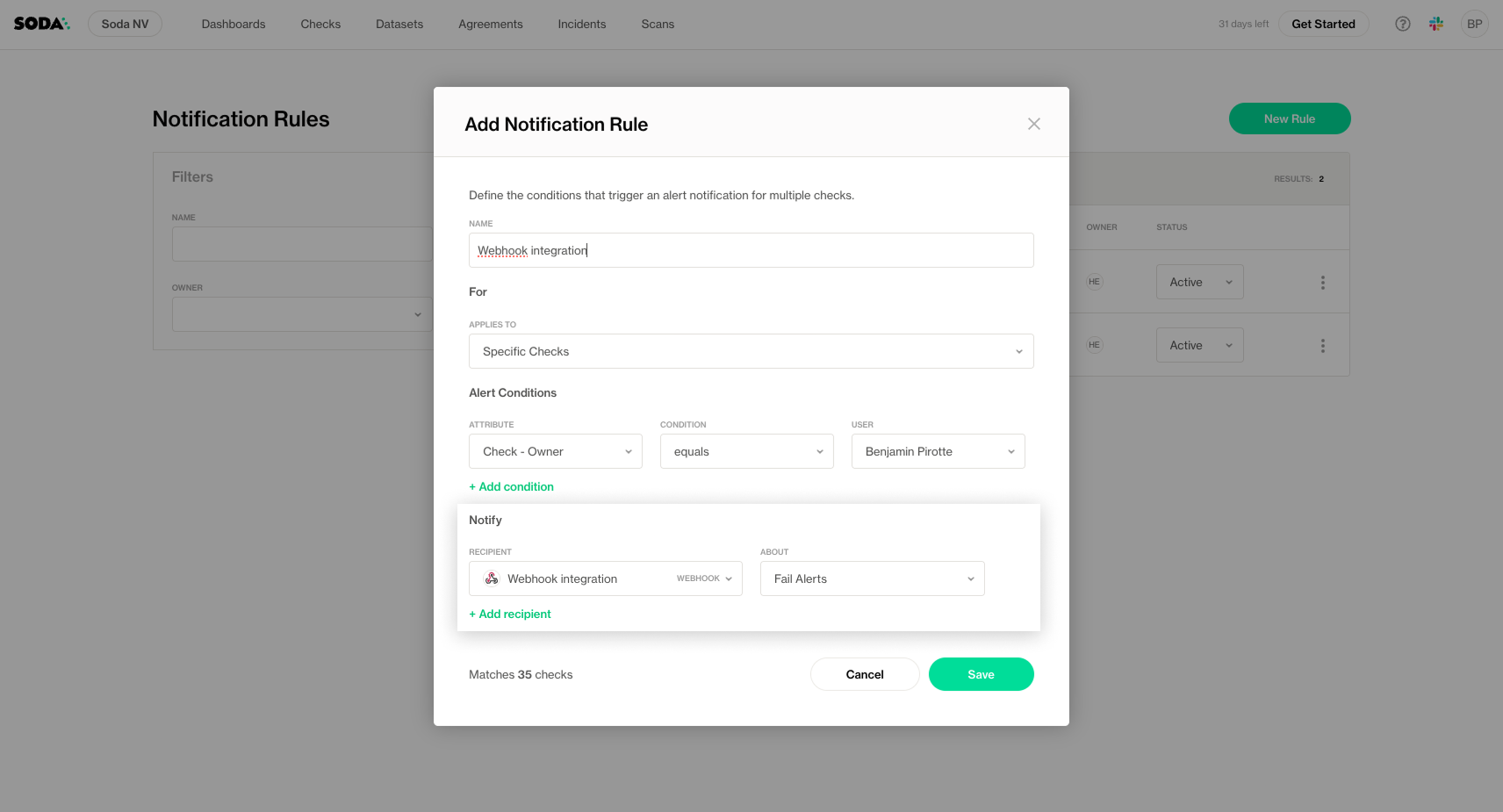Open the Fail Alerts about dropdown
Image resolution: width=1503 pixels, height=812 pixels.
click(x=872, y=578)
